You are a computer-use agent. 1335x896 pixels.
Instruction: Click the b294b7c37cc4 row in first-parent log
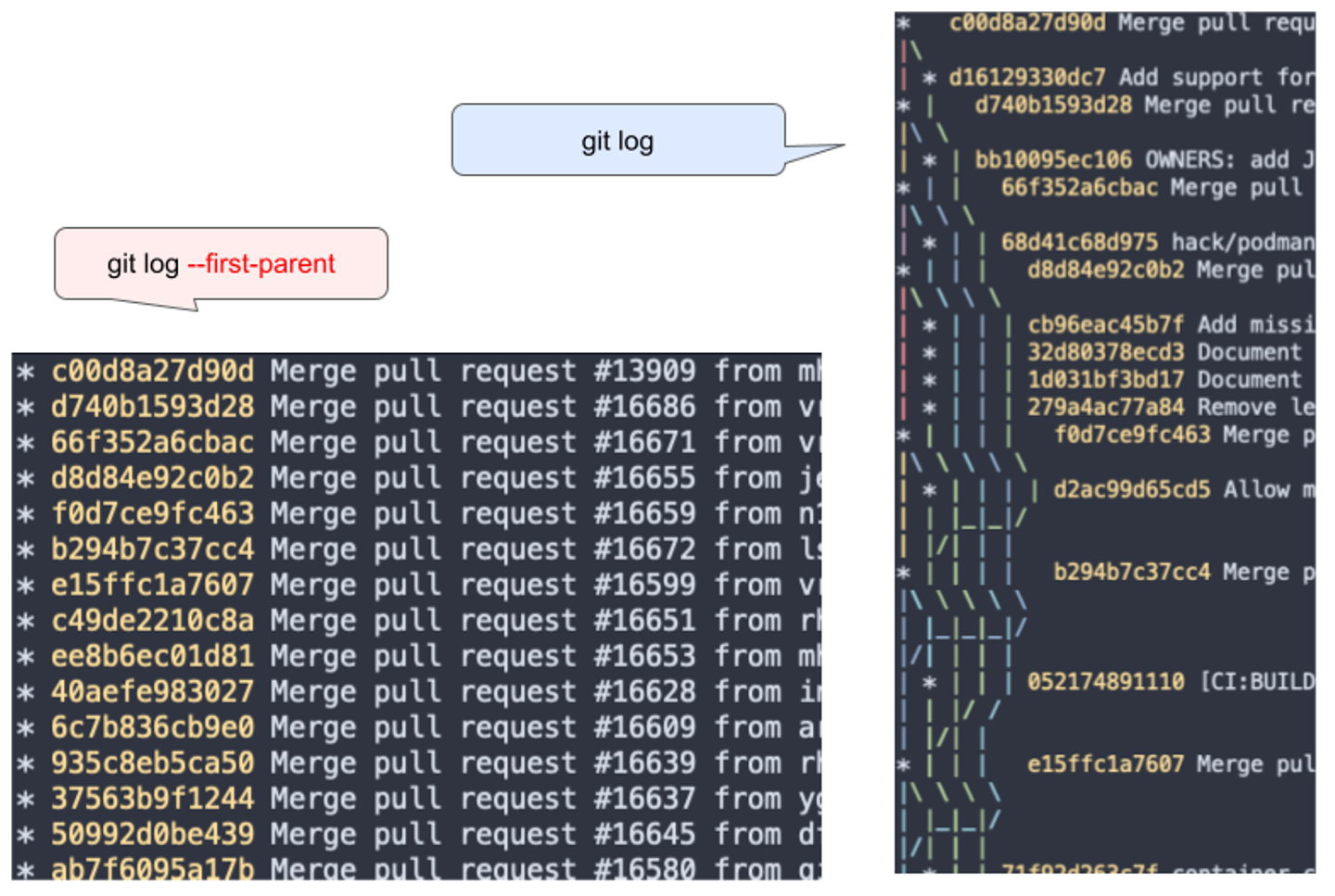point(417,549)
